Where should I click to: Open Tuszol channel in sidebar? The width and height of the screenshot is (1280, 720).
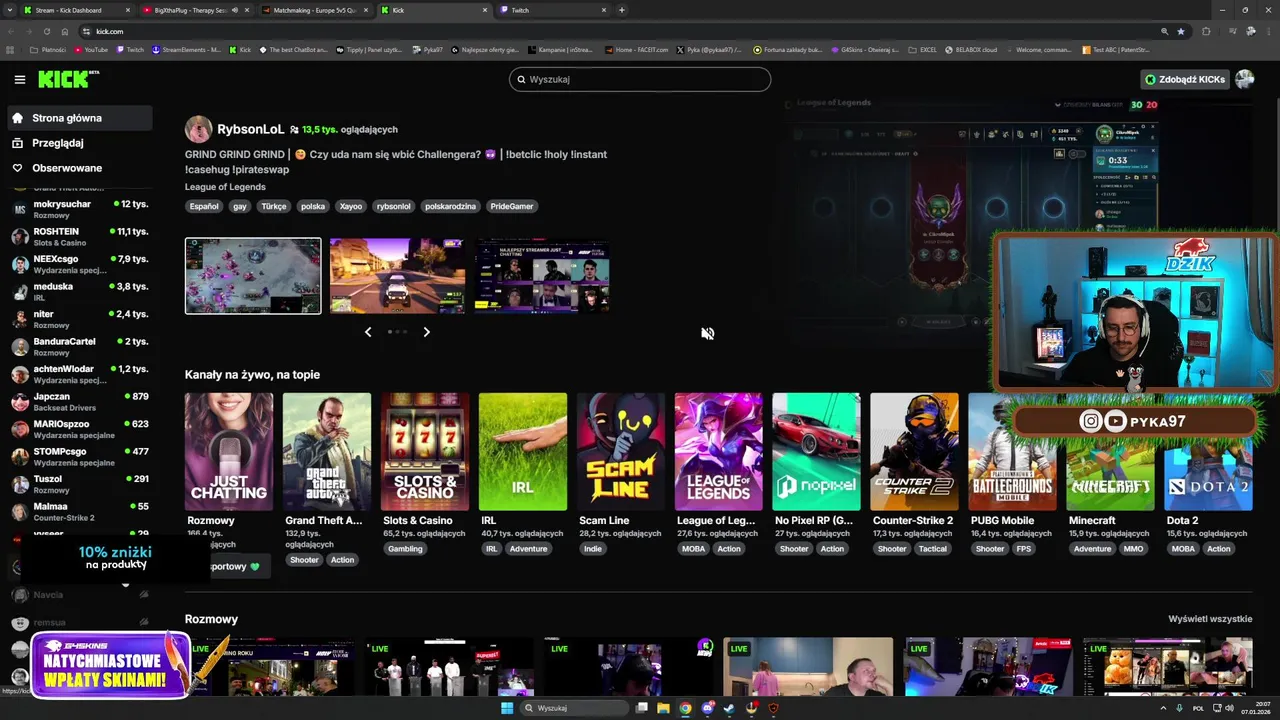(78, 484)
